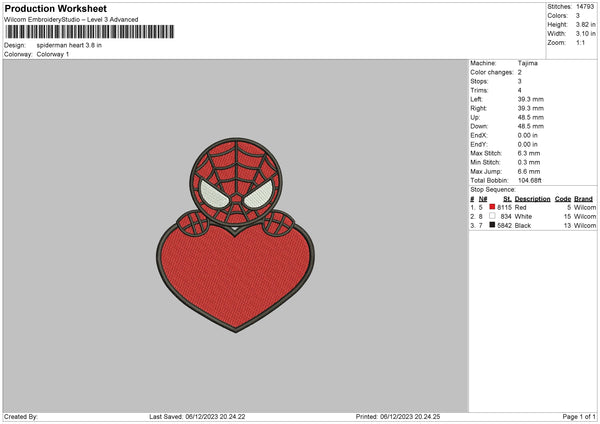Click stitch count 5842 in Black row
The height and width of the screenshot is (424, 600).
504,226
